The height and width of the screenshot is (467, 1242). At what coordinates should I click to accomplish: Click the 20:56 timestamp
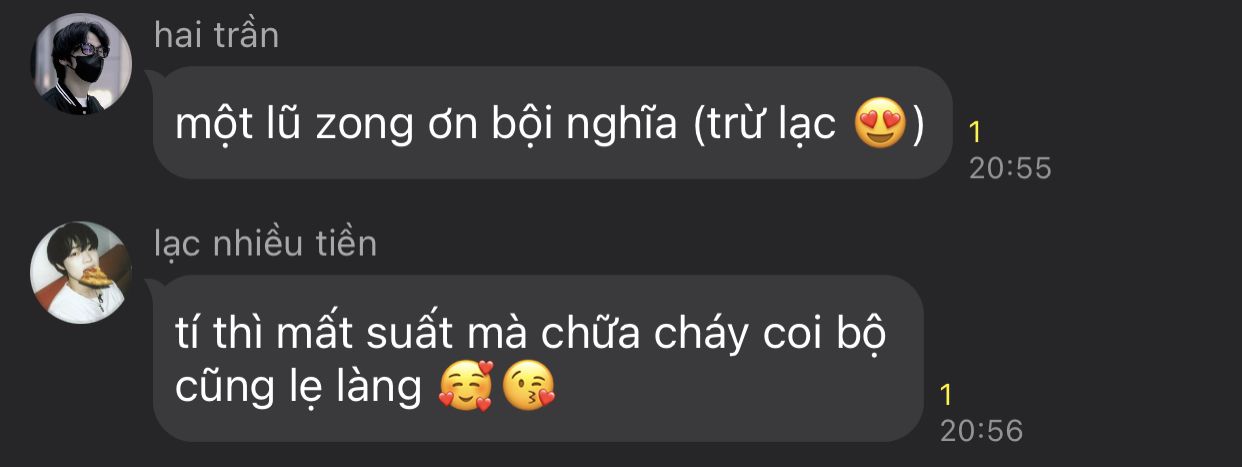click(x=982, y=430)
